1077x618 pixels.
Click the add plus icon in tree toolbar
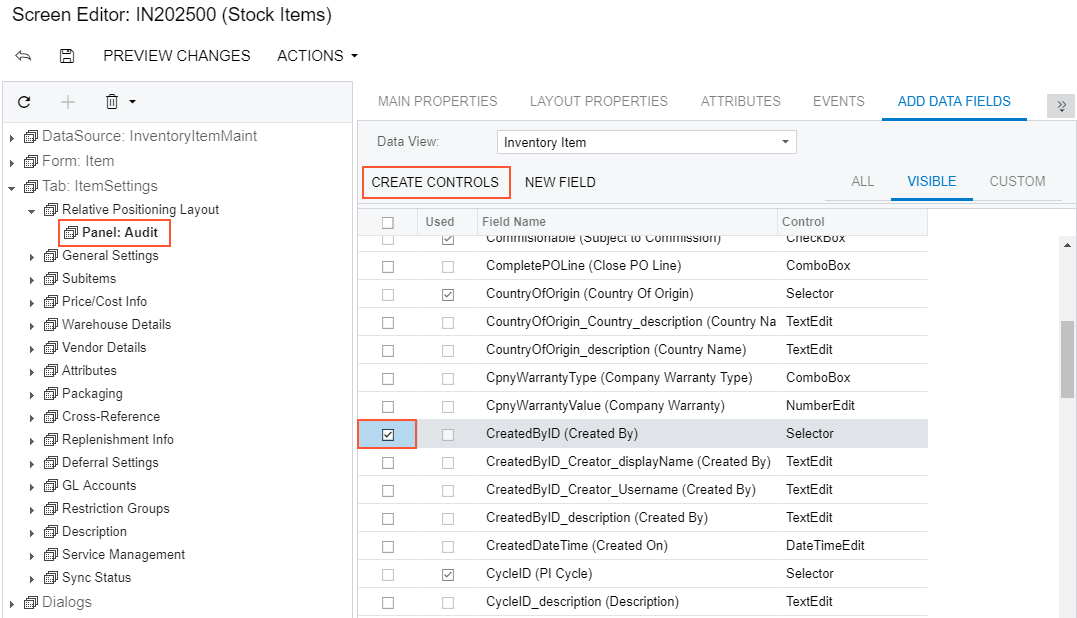click(x=68, y=102)
